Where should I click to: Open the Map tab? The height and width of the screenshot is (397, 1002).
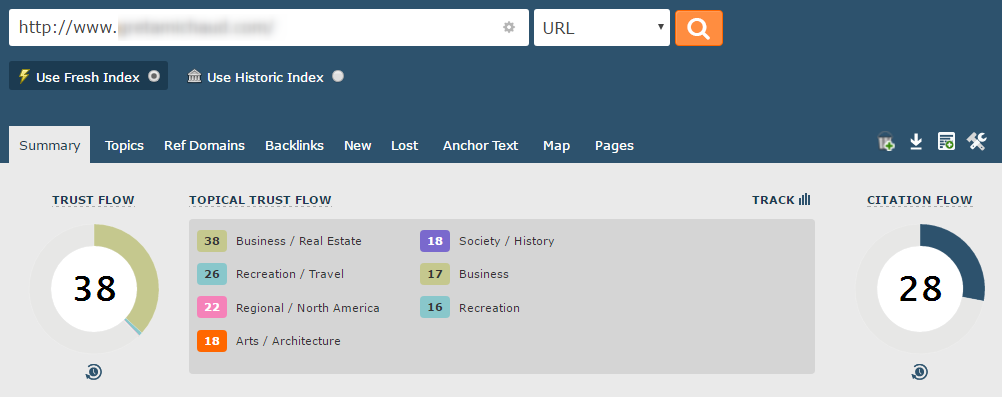click(x=557, y=145)
